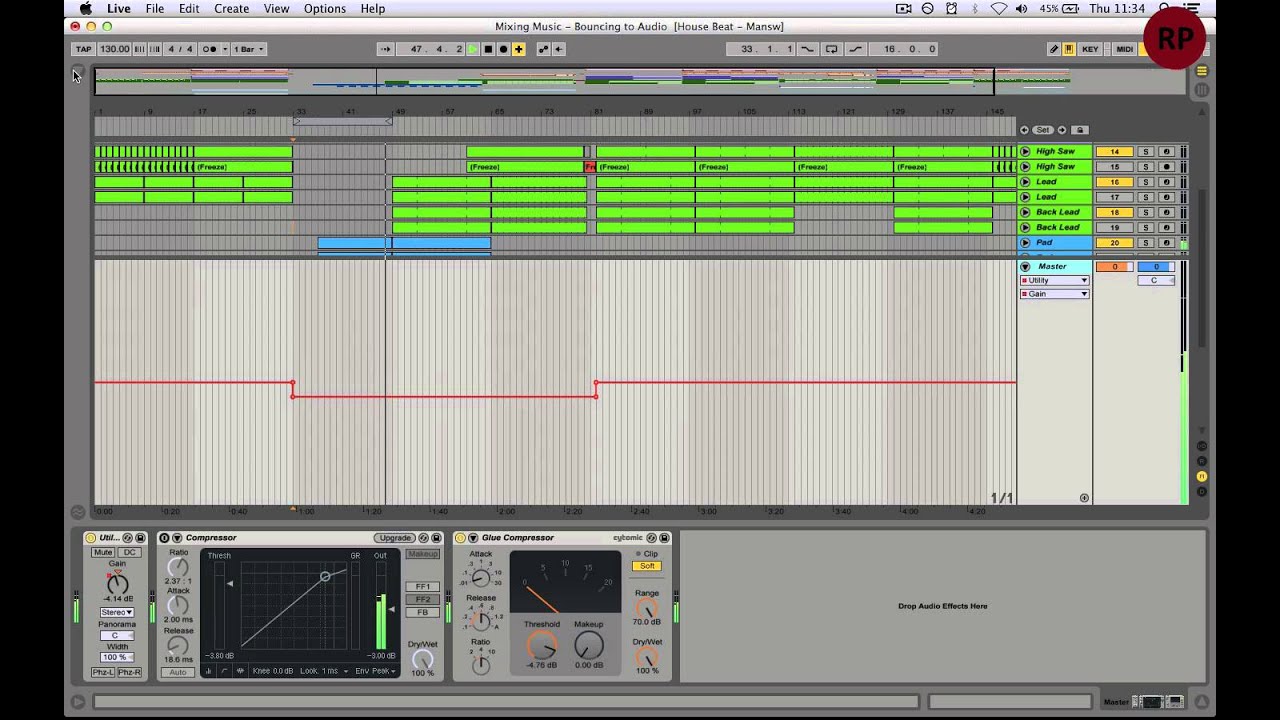The image size is (1280, 720).
Task: Open the Env Peak dropdown
Action: pos(377,671)
